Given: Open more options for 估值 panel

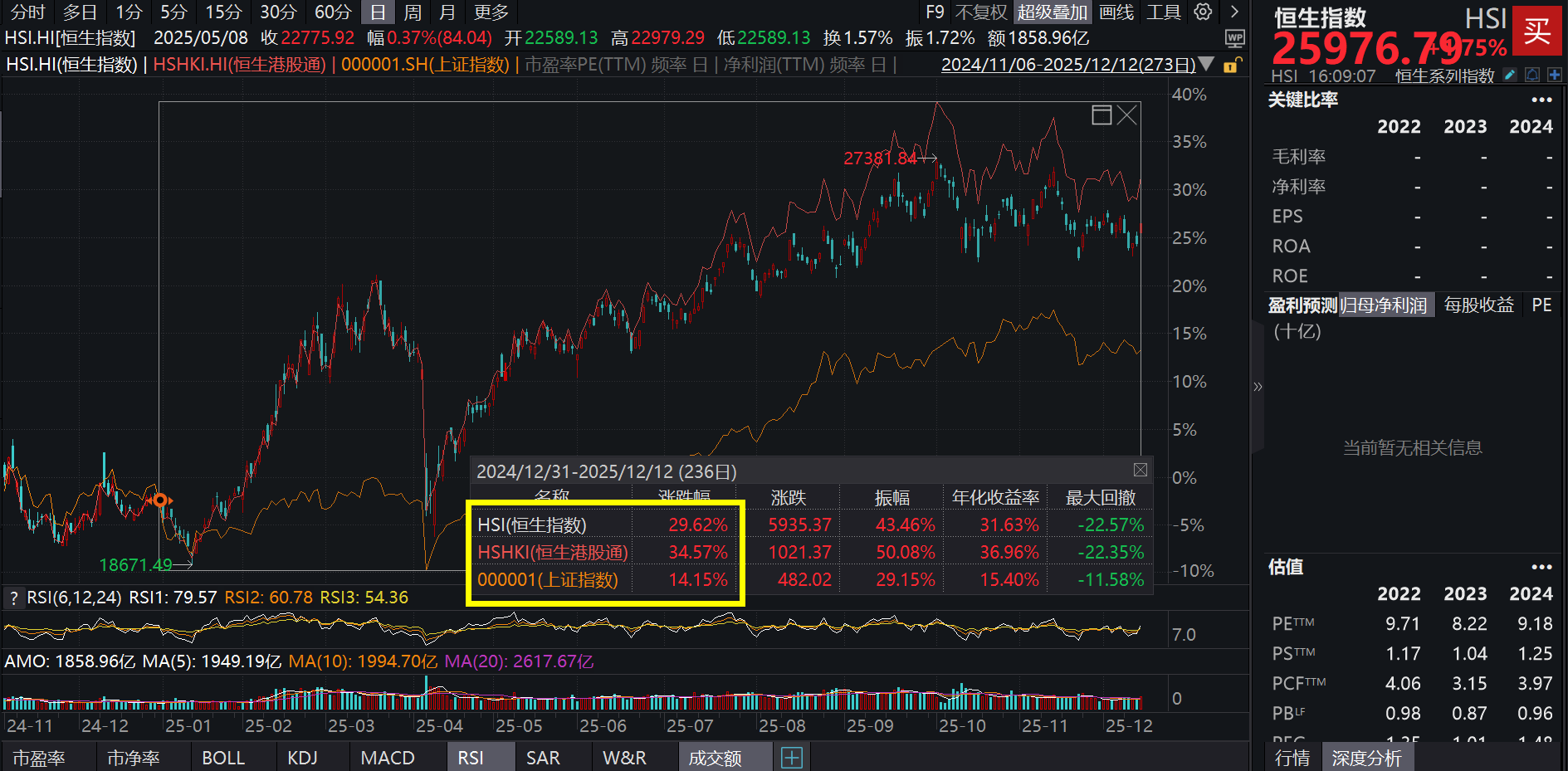Looking at the screenshot, I should [x=1541, y=567].
